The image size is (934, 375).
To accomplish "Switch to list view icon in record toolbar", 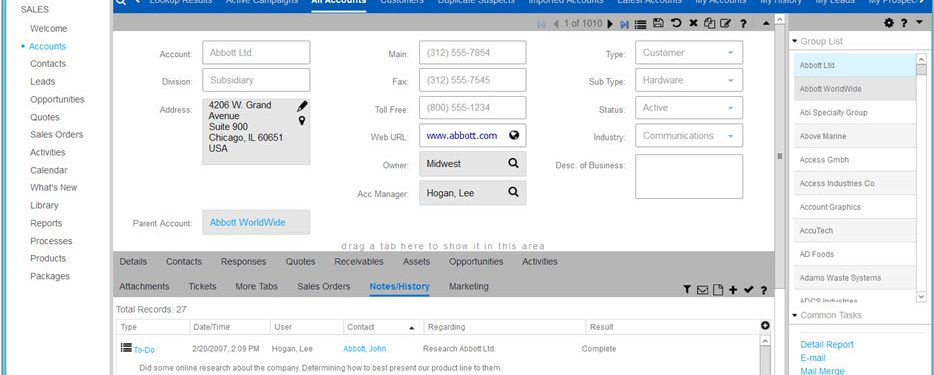I will click(x=641, y=24).
